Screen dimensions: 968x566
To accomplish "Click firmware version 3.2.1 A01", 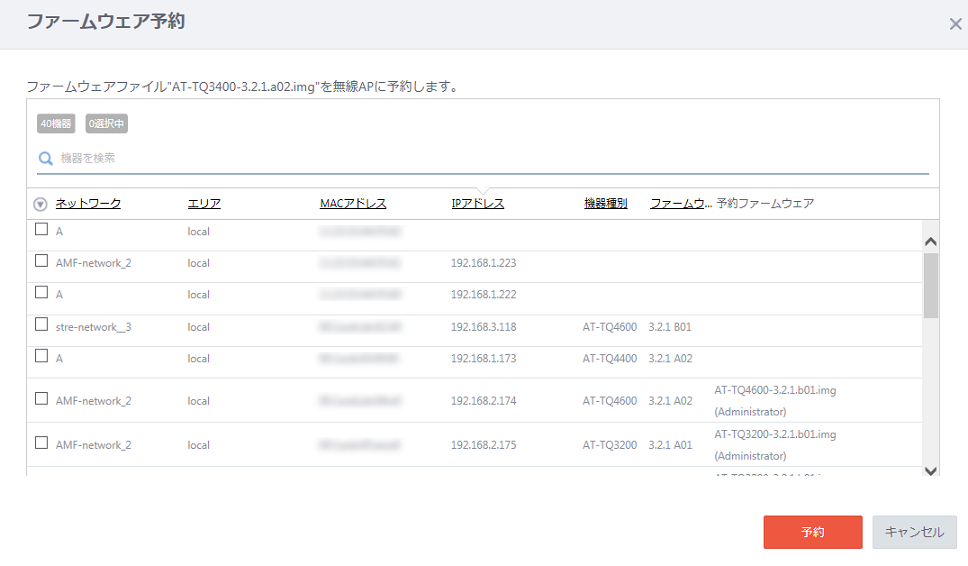I will 670,445.
